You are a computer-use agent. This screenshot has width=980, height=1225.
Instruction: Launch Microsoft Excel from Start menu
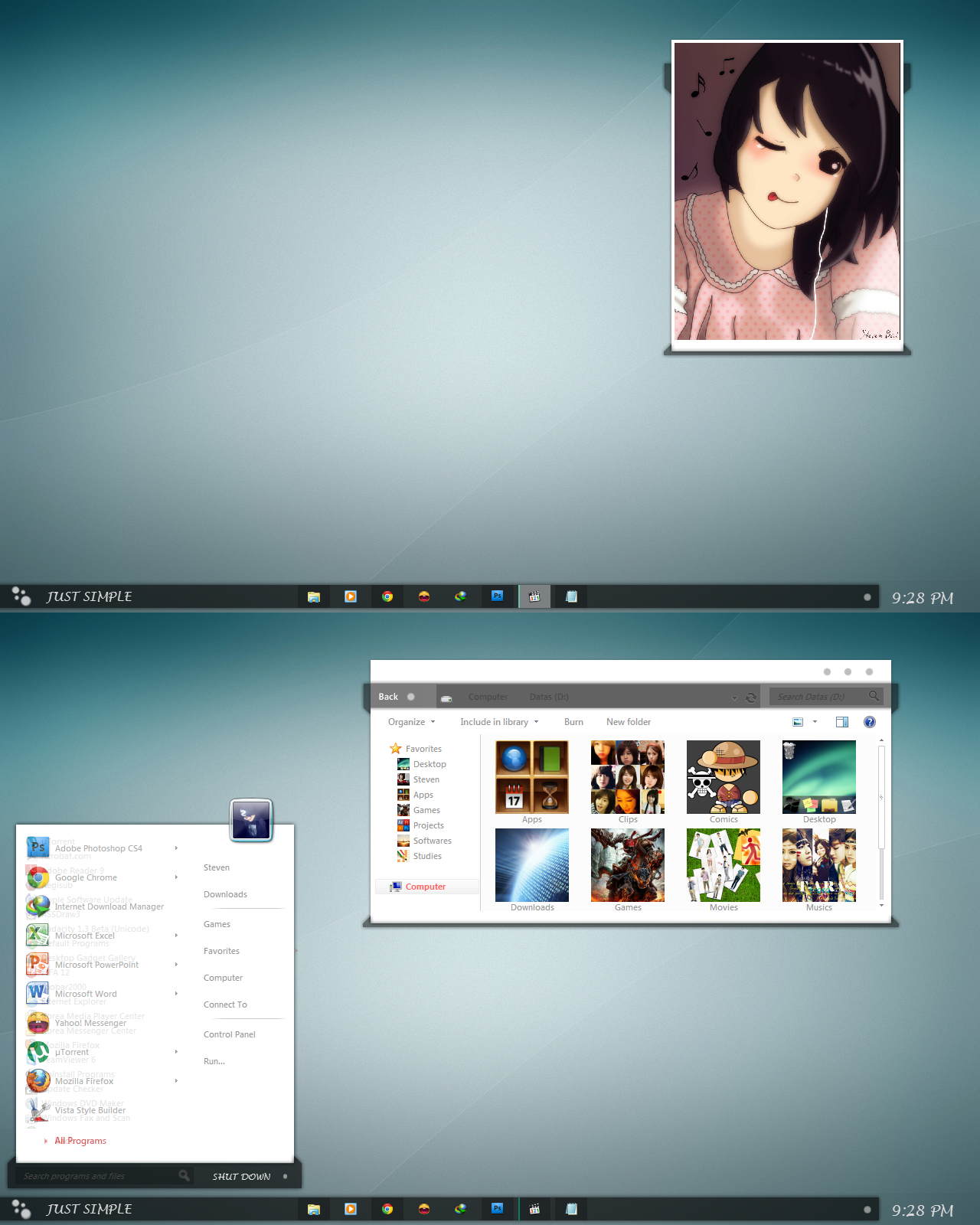(84, 936)
